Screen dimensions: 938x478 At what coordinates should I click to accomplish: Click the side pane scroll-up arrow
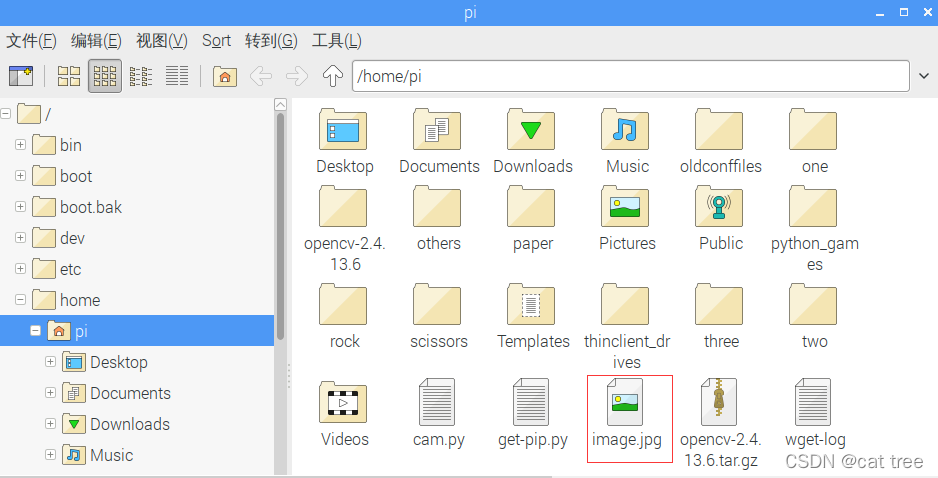(280, 105)
